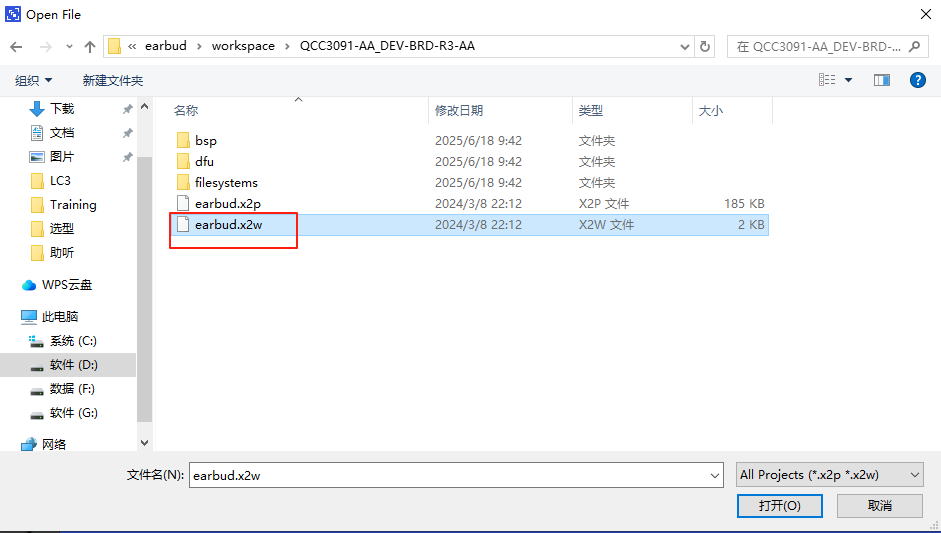Click the 取消 button
Screen dimensions: 941x533
coord(880,505)
